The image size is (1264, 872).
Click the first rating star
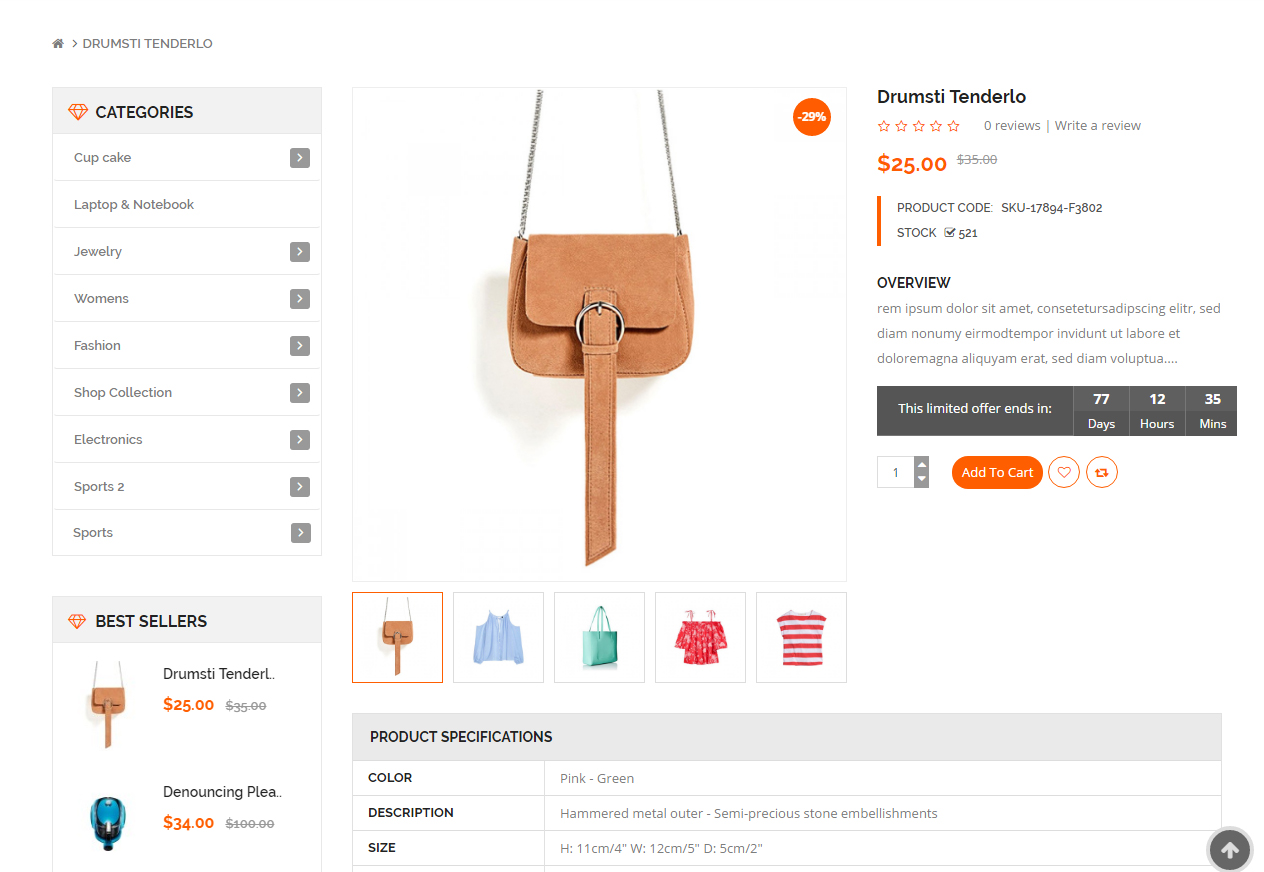(x=884, y=126)
